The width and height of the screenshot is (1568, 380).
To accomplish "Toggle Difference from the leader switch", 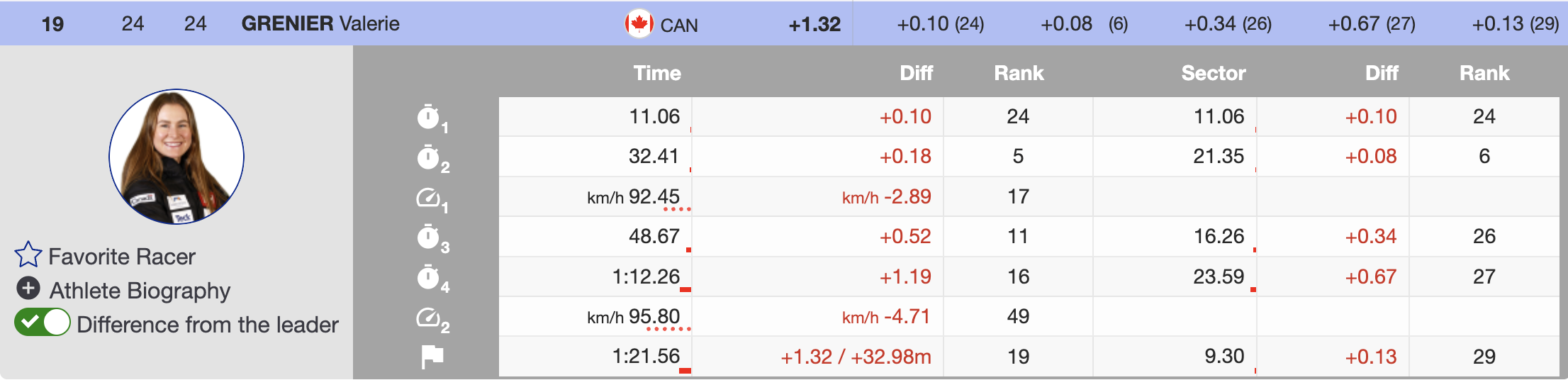I will pos(43,323).
